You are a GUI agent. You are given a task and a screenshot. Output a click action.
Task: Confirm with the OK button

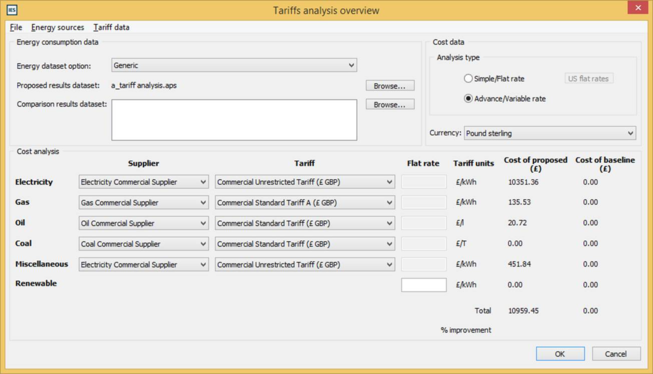tap(560, 354)
